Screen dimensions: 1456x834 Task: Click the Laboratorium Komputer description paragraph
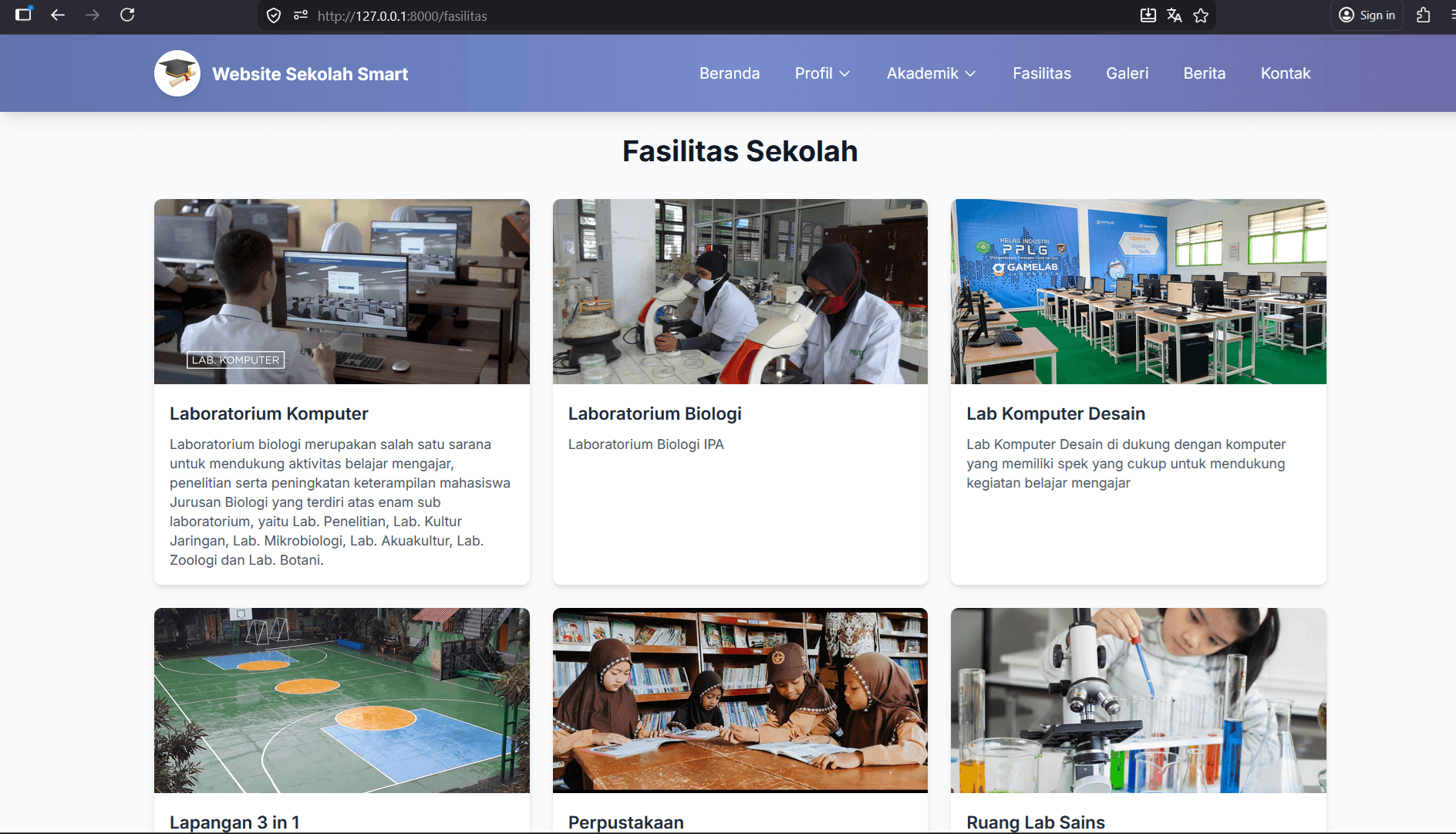pos(340,502)
